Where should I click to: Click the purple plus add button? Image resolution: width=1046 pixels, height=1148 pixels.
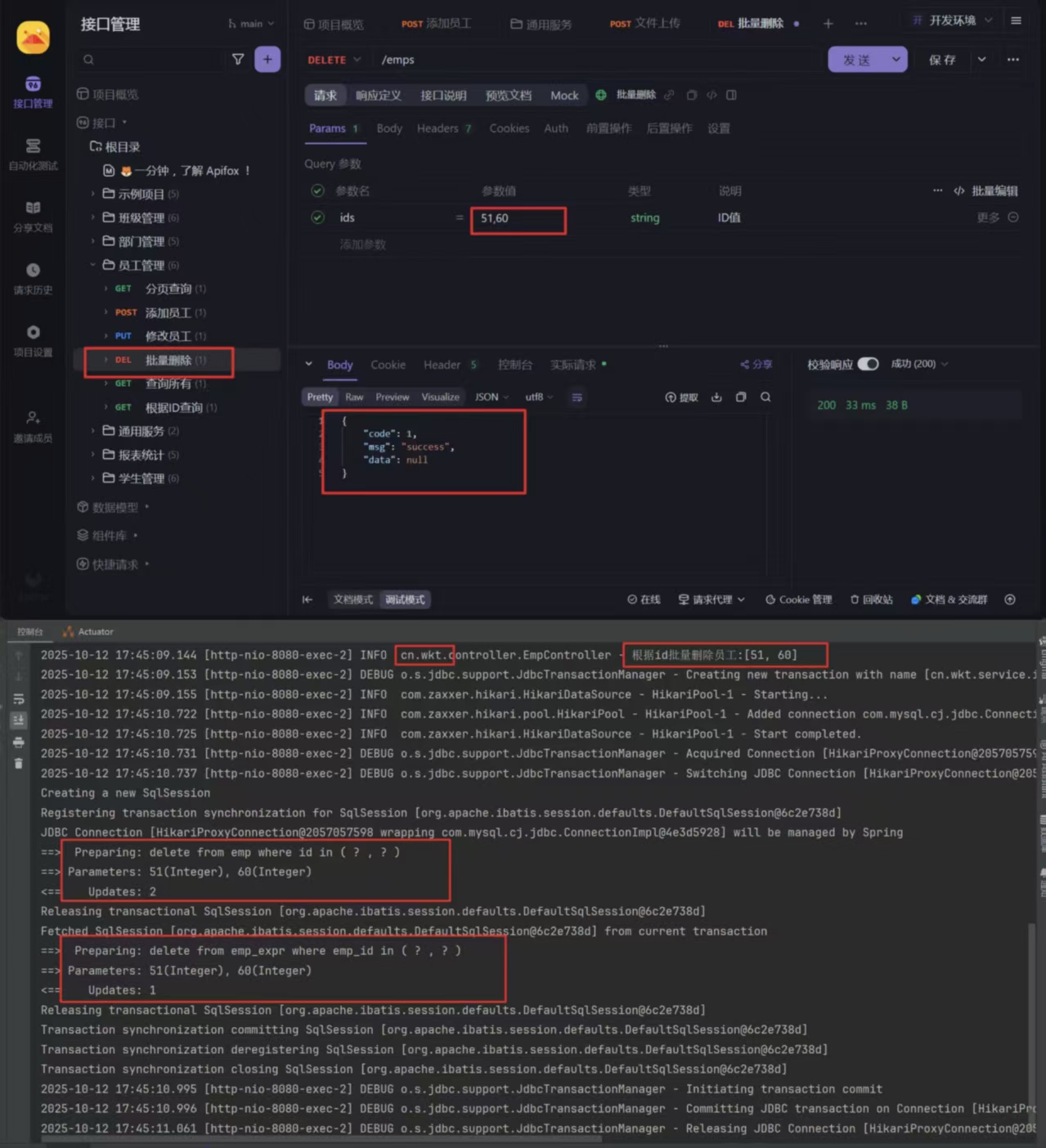(267, 59)
